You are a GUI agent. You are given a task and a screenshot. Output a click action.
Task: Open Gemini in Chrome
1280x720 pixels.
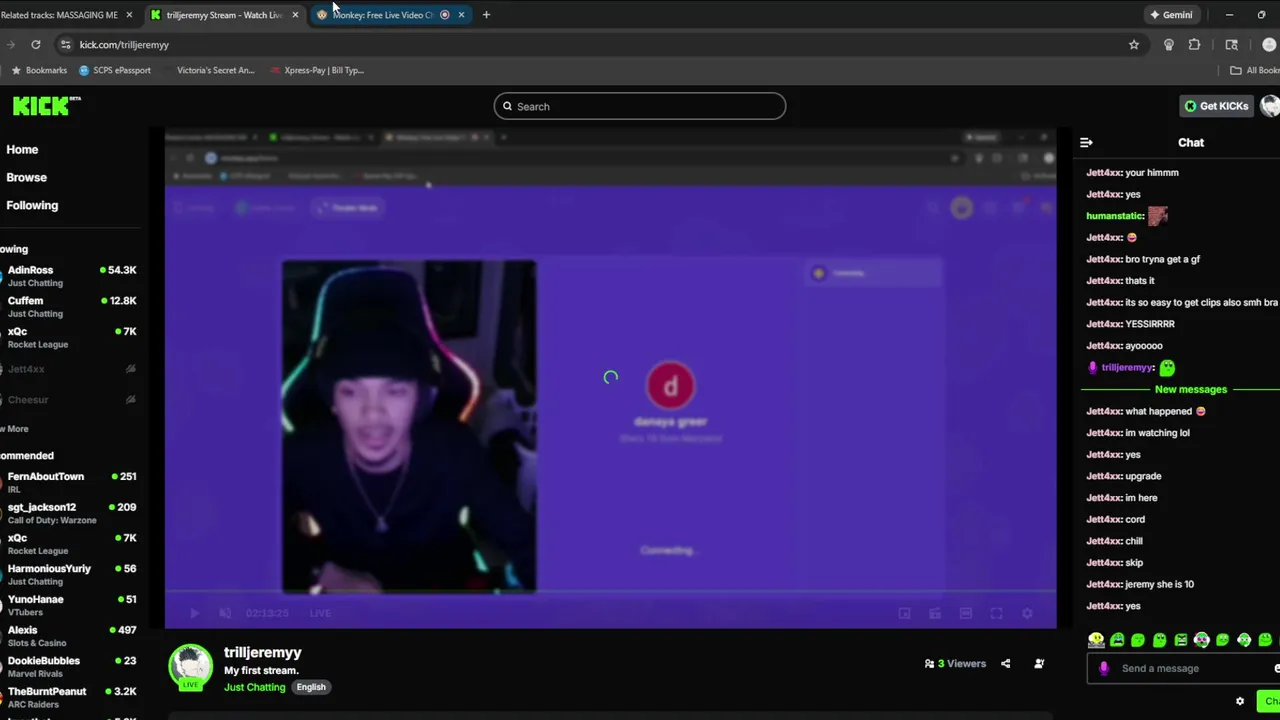pyautogui.click(x=1171, y=15)
